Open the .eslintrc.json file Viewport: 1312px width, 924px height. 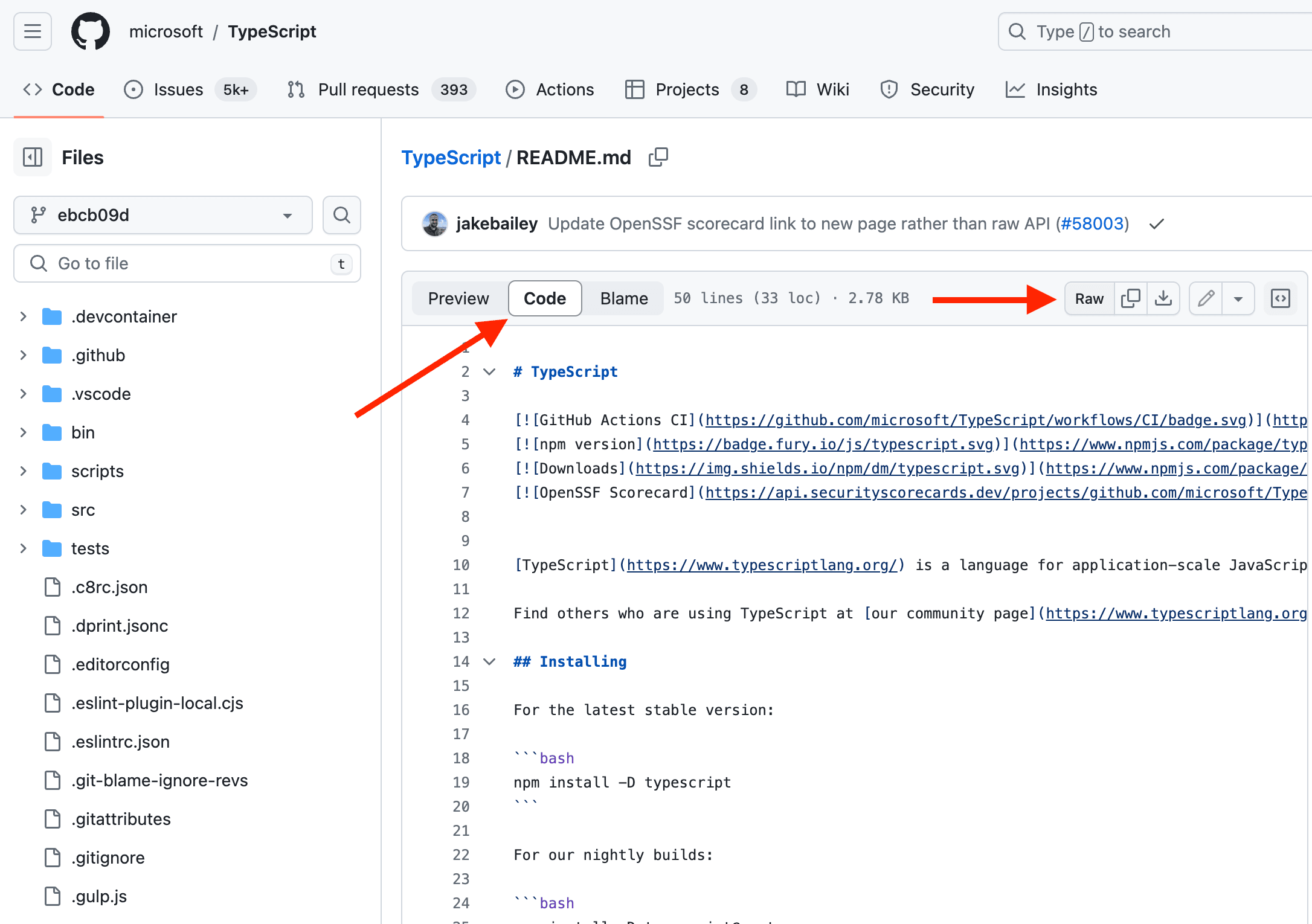click(120, 742)
